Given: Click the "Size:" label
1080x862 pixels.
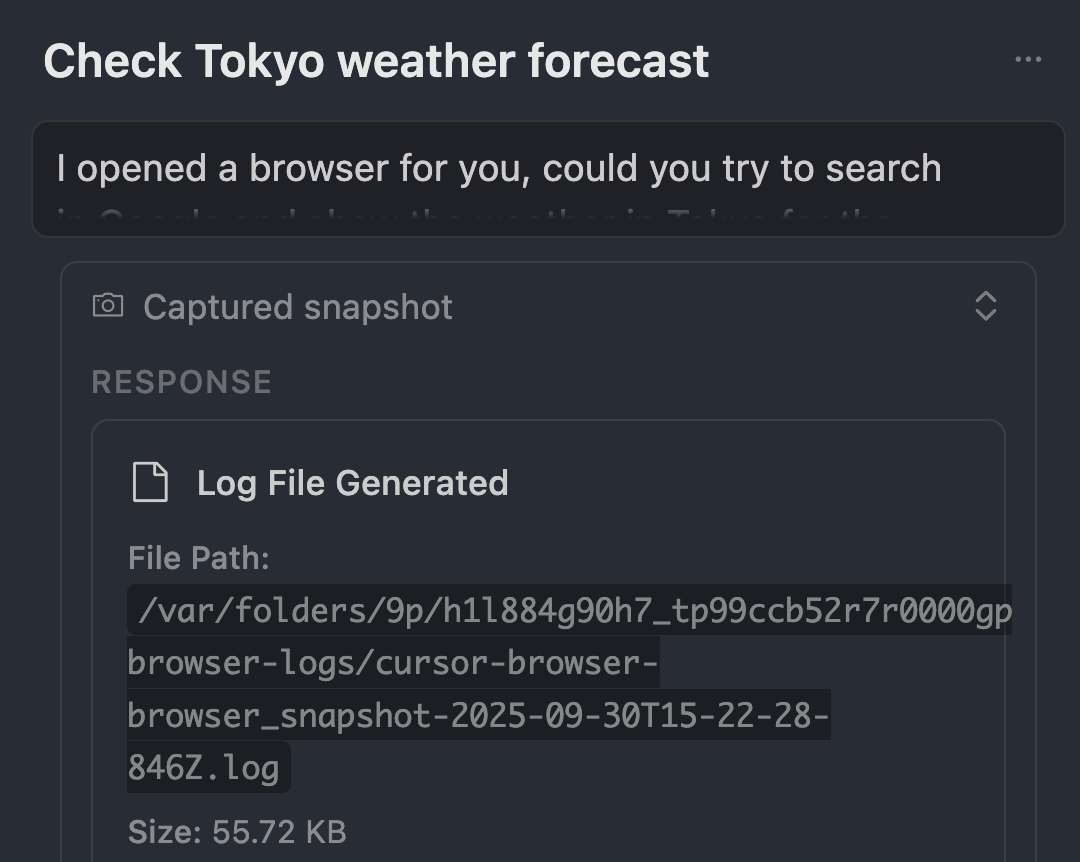Looking at the screenshot, I should (164, 831).
